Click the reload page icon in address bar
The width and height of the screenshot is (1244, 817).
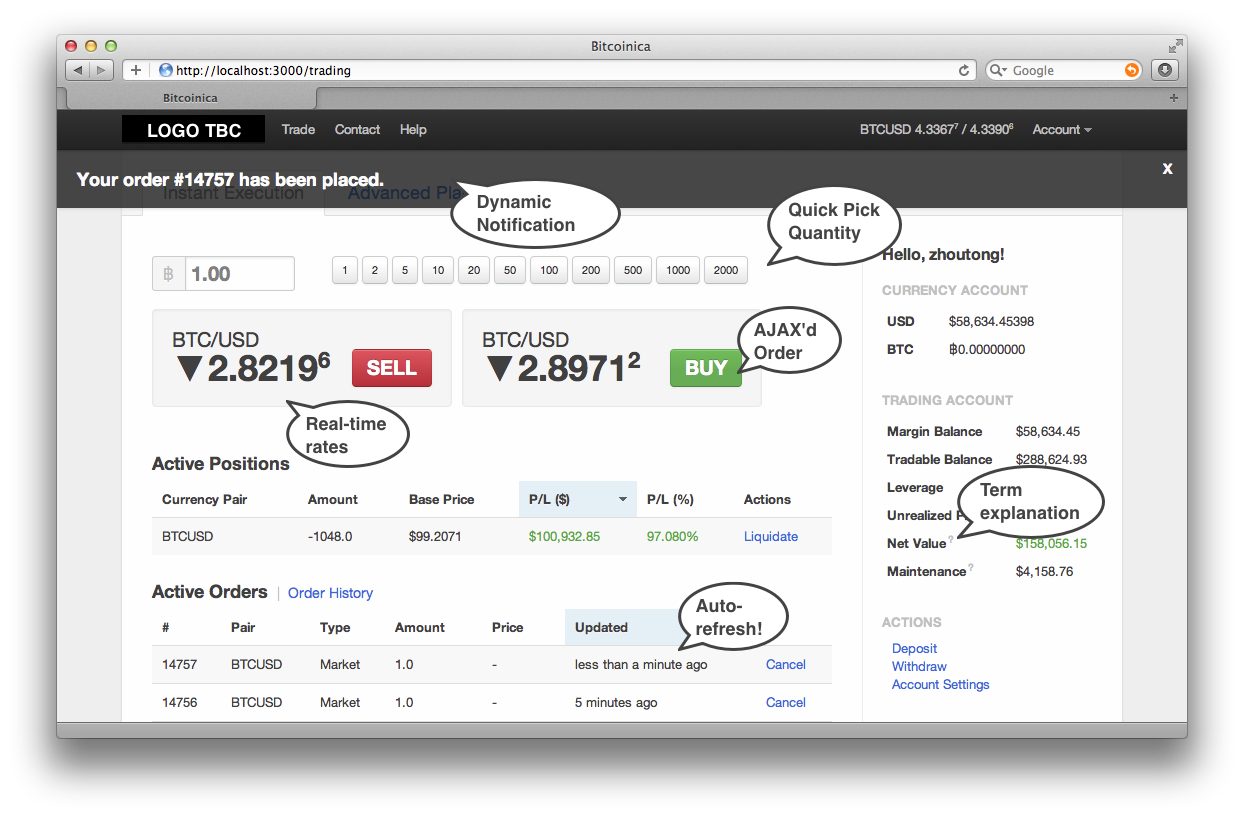(x=964, y=71)
